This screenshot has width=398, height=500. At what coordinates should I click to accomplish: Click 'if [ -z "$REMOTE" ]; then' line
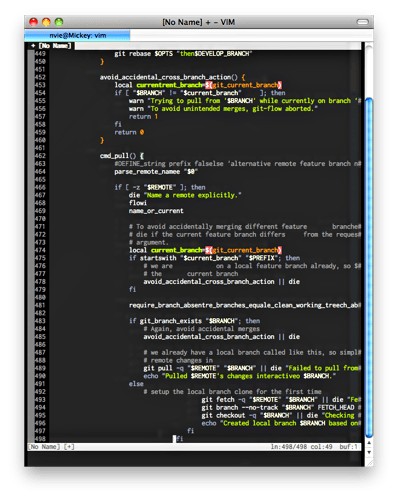[160, 187]
